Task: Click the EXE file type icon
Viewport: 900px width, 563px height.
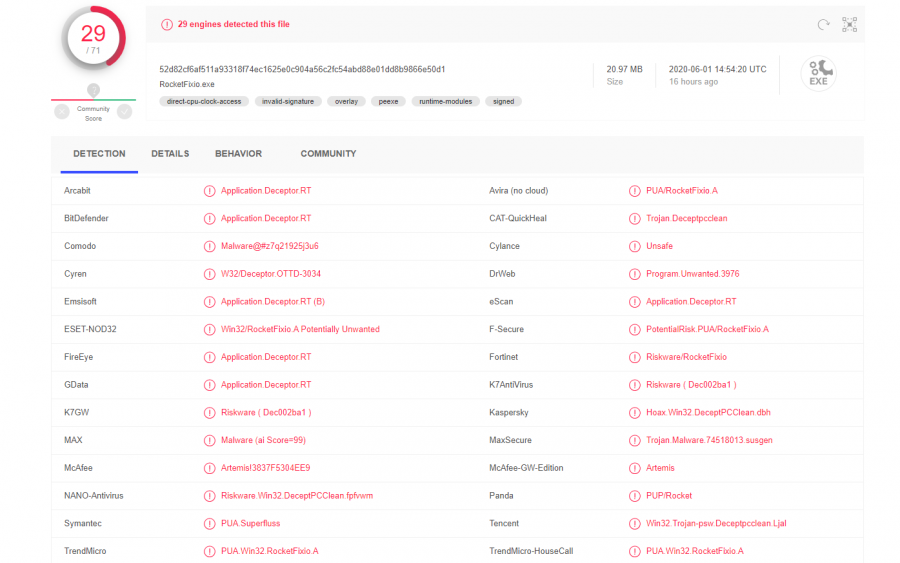Action: 818,73
